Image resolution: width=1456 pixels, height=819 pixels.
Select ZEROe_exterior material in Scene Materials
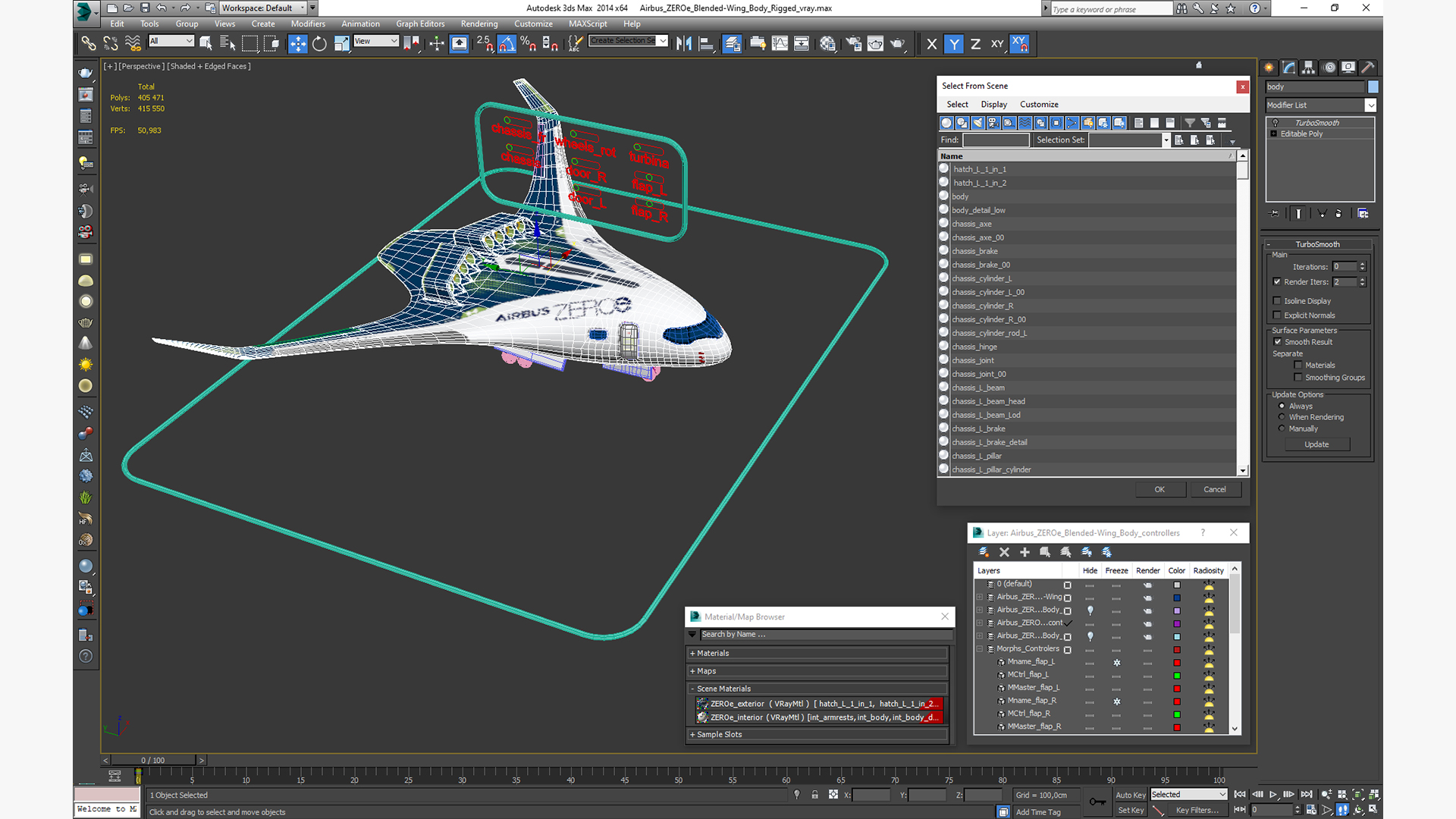click(x=819, y=704)
